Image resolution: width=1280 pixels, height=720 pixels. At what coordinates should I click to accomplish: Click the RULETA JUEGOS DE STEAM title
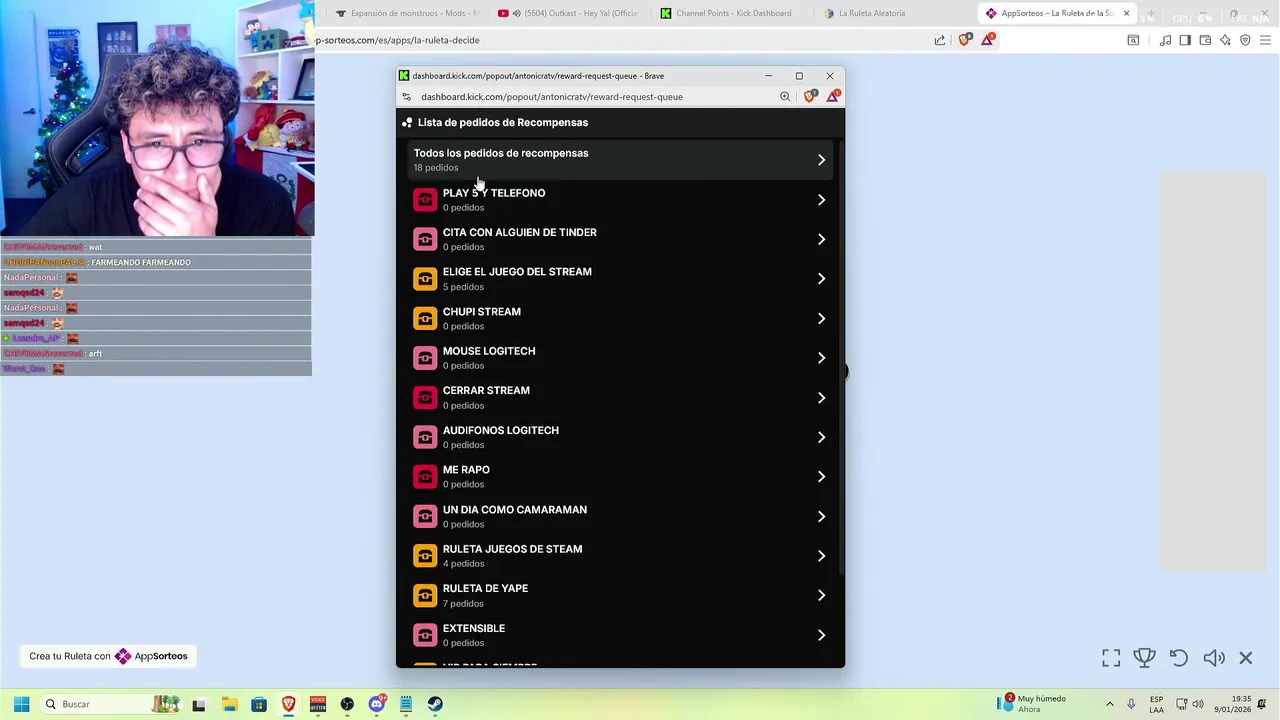point(512,549)
